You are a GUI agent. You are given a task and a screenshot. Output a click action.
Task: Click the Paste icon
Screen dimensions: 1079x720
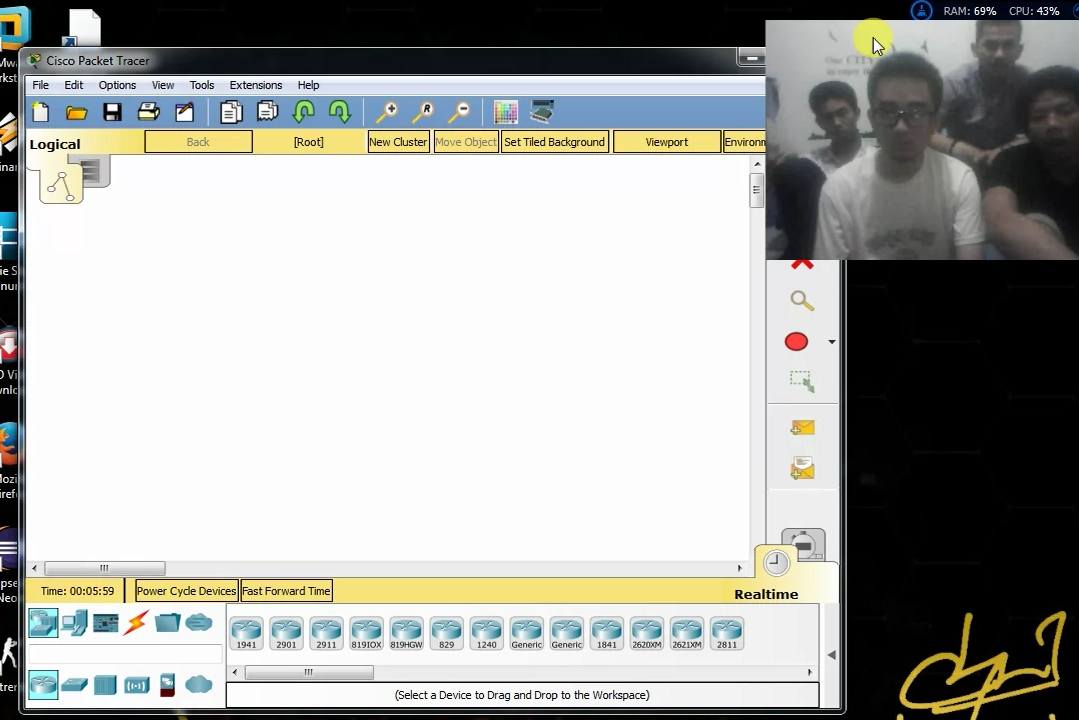pos(267,112)
